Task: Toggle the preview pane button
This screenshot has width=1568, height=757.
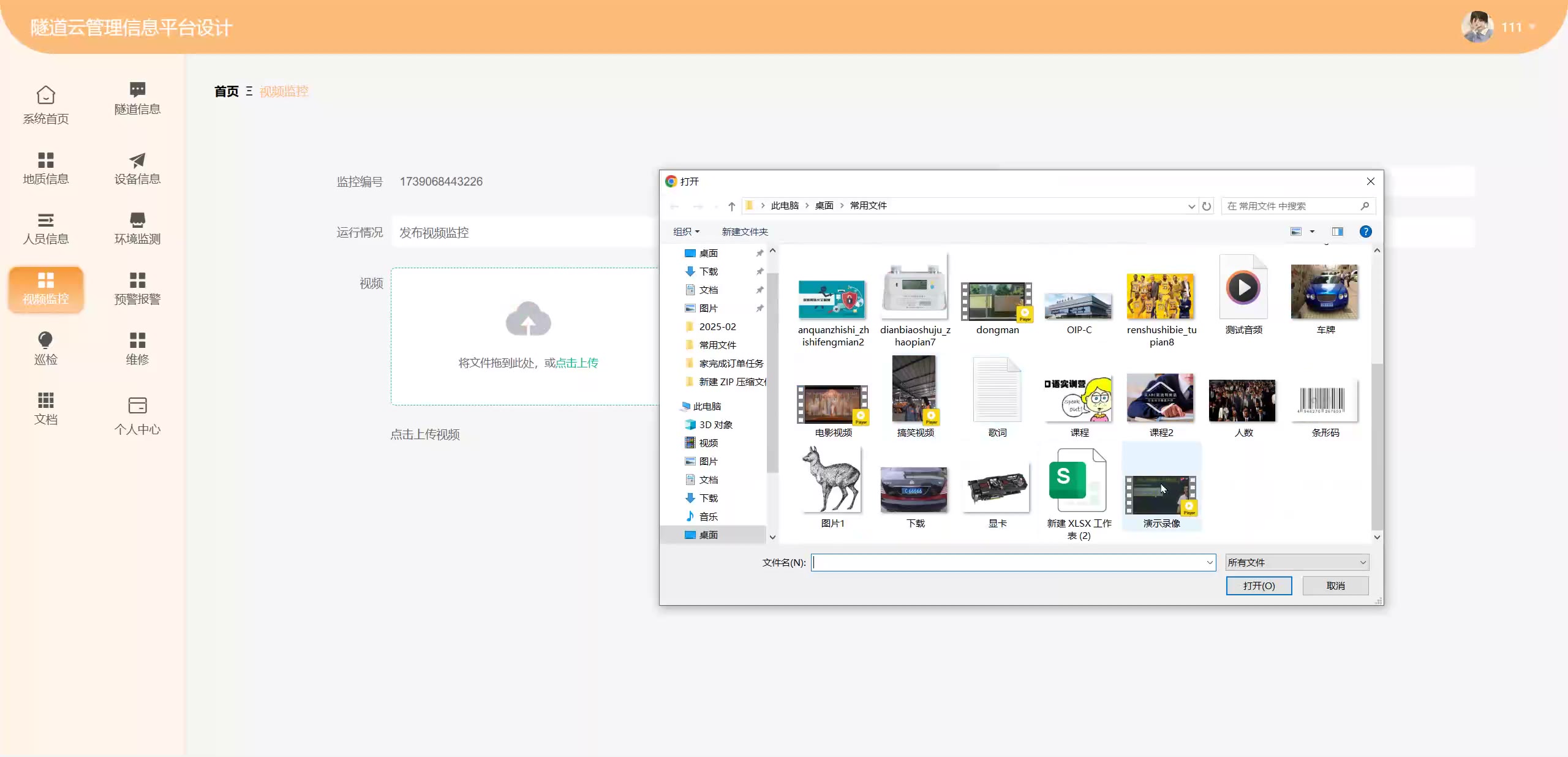Action: coord(1337,232)
